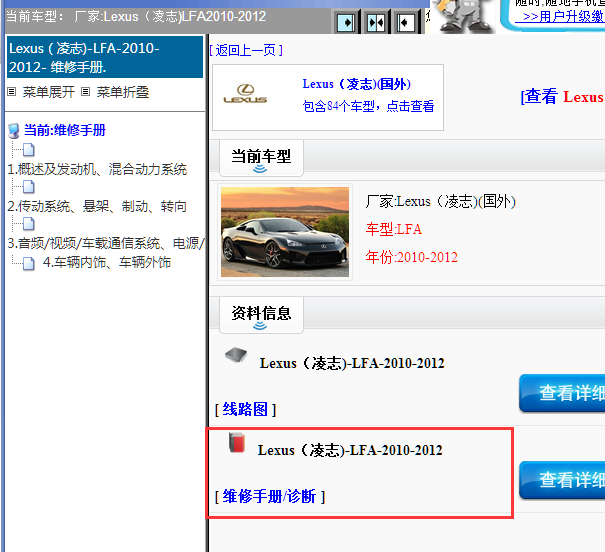This screenshot has height=552, width=605.
Task: Click Lexus title above 维修手册/诊断 link
Action: [350, 450]
